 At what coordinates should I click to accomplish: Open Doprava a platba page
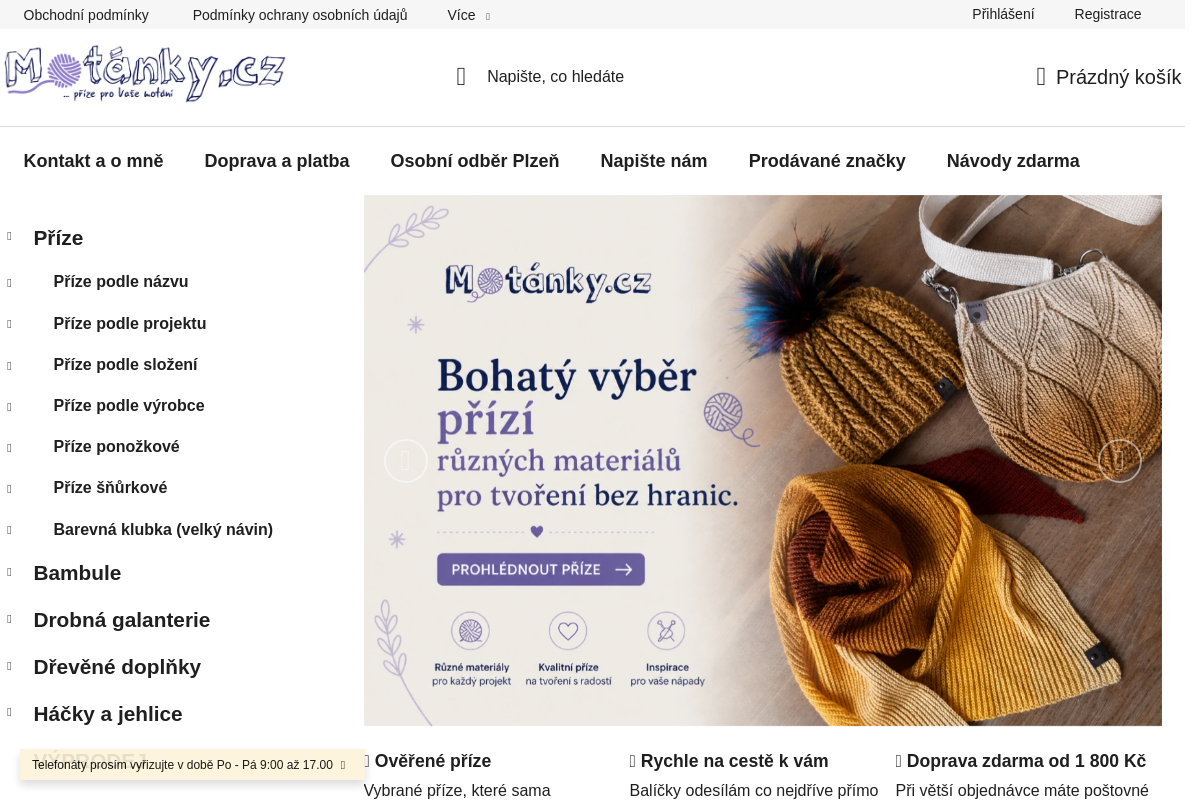[277, 161]
